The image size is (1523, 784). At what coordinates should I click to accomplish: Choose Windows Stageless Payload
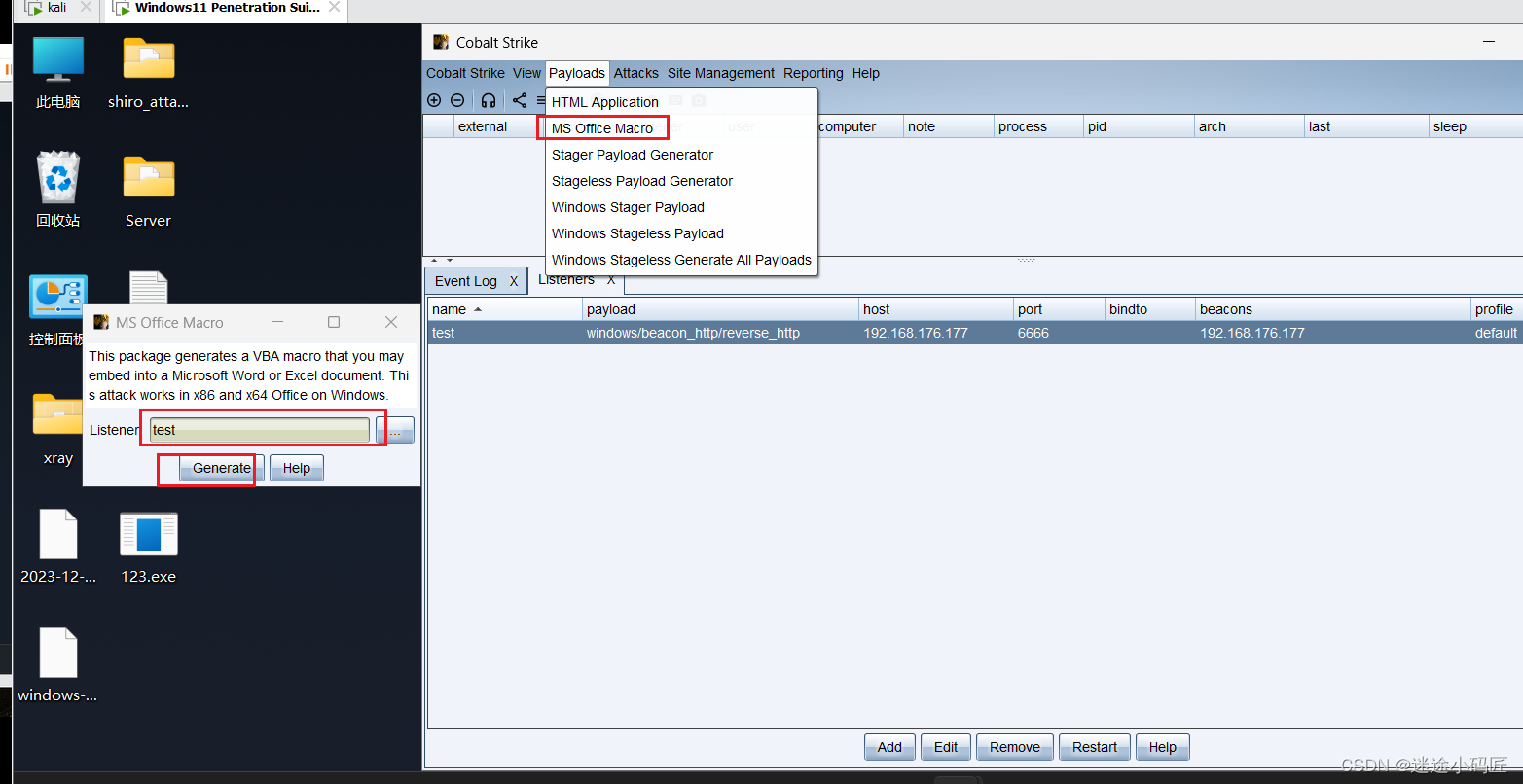tap(681, 233)
